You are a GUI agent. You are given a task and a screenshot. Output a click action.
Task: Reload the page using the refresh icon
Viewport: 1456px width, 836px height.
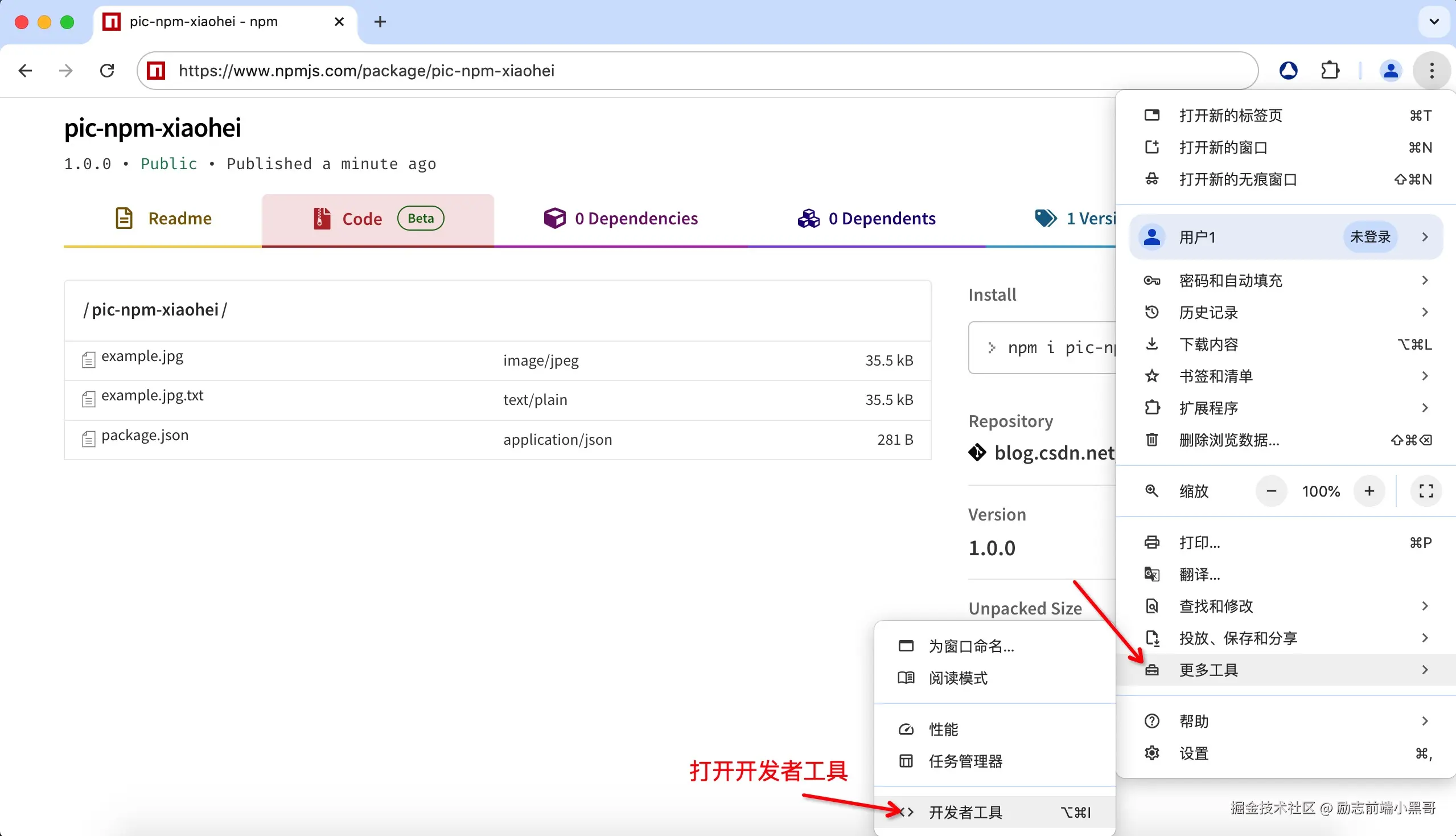pyautogui.click(x=107, y=70)
